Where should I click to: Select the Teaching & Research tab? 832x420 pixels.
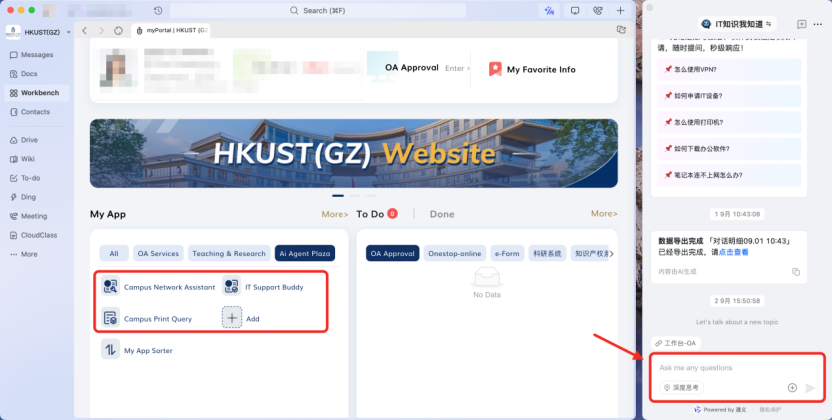click(229, 253)
